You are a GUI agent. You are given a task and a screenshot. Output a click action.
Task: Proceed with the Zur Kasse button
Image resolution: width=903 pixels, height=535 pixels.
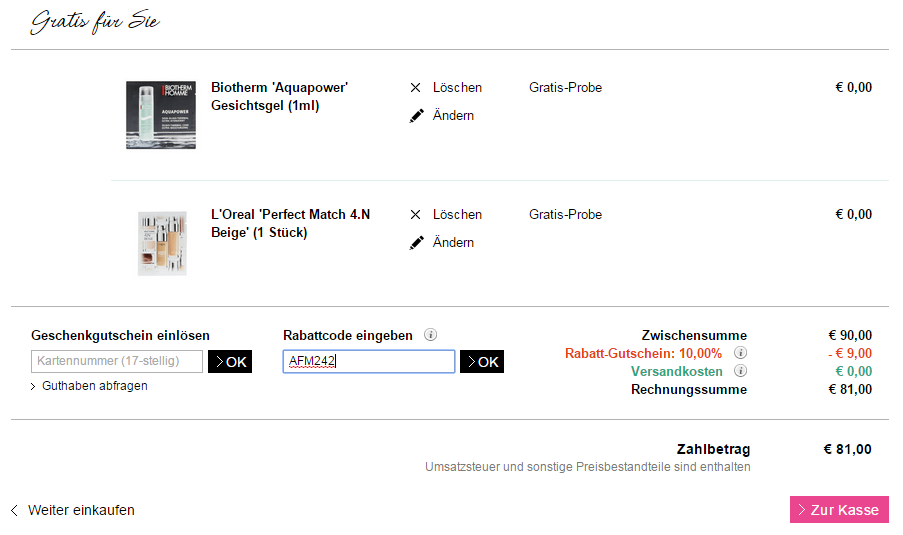(x=839, y=510)
